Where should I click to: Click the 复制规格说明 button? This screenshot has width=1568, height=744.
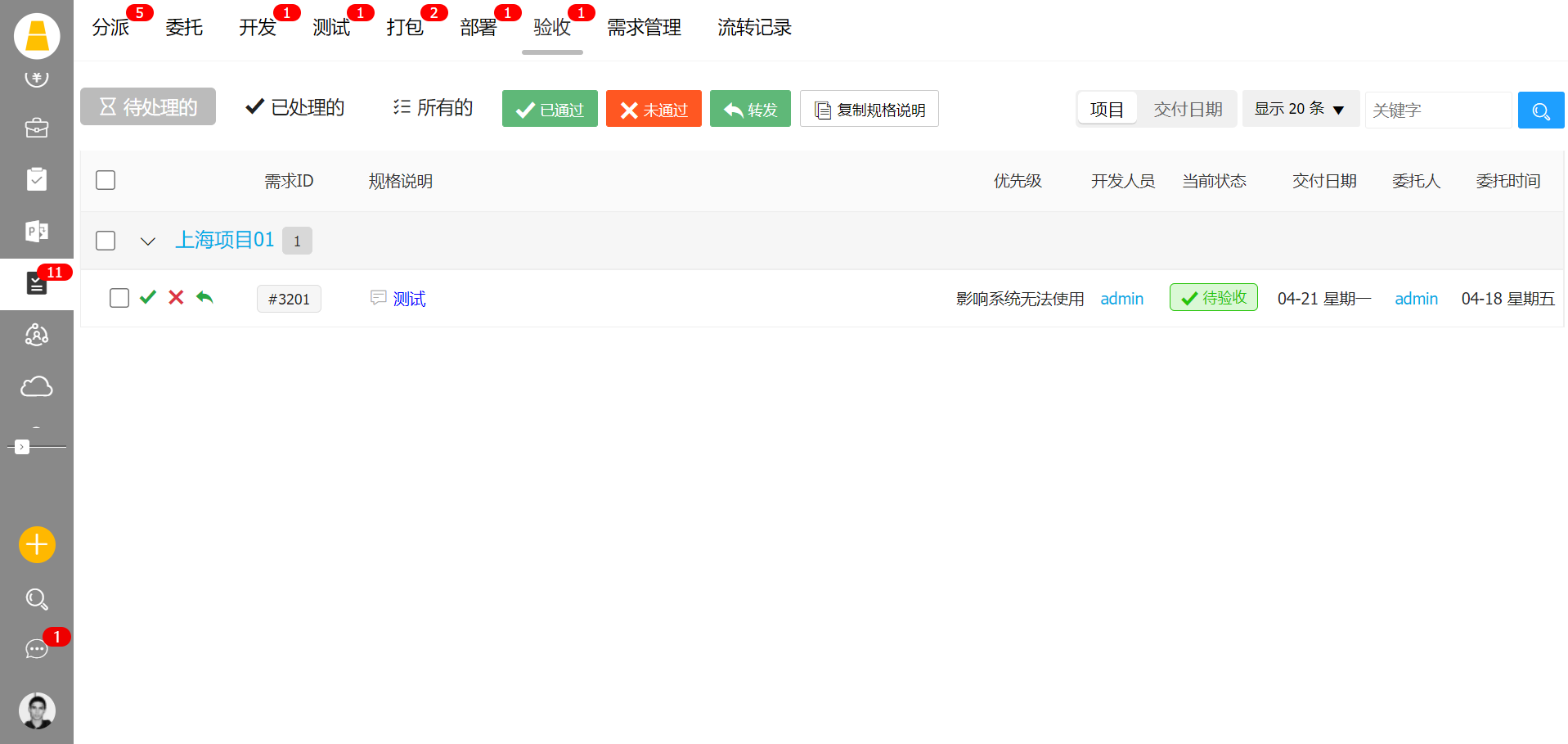[x=869, y=110]
